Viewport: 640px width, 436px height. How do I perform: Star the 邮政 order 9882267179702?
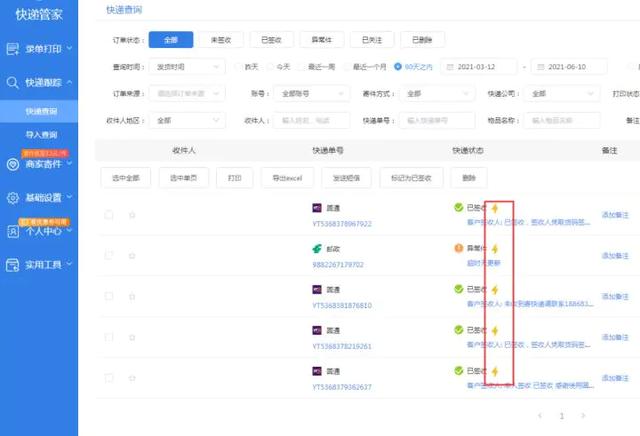point(132,256)
